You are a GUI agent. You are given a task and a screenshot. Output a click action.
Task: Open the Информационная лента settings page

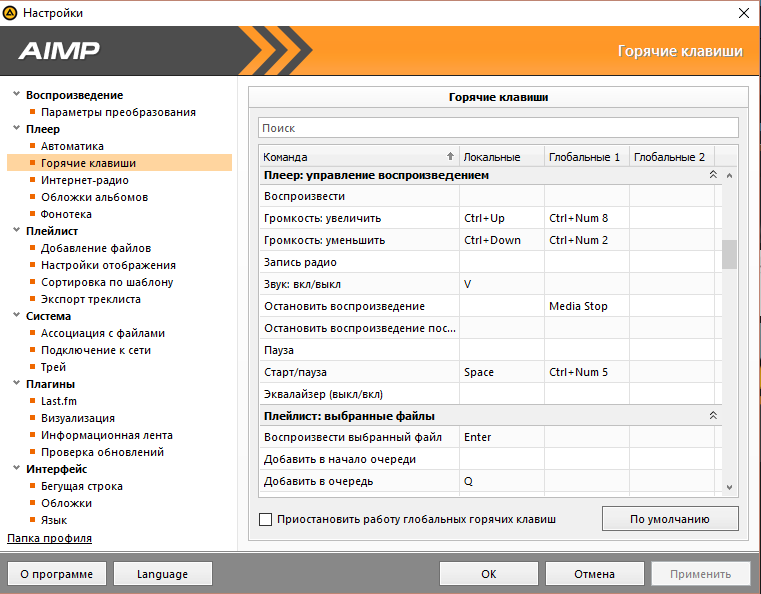point(107,435)
